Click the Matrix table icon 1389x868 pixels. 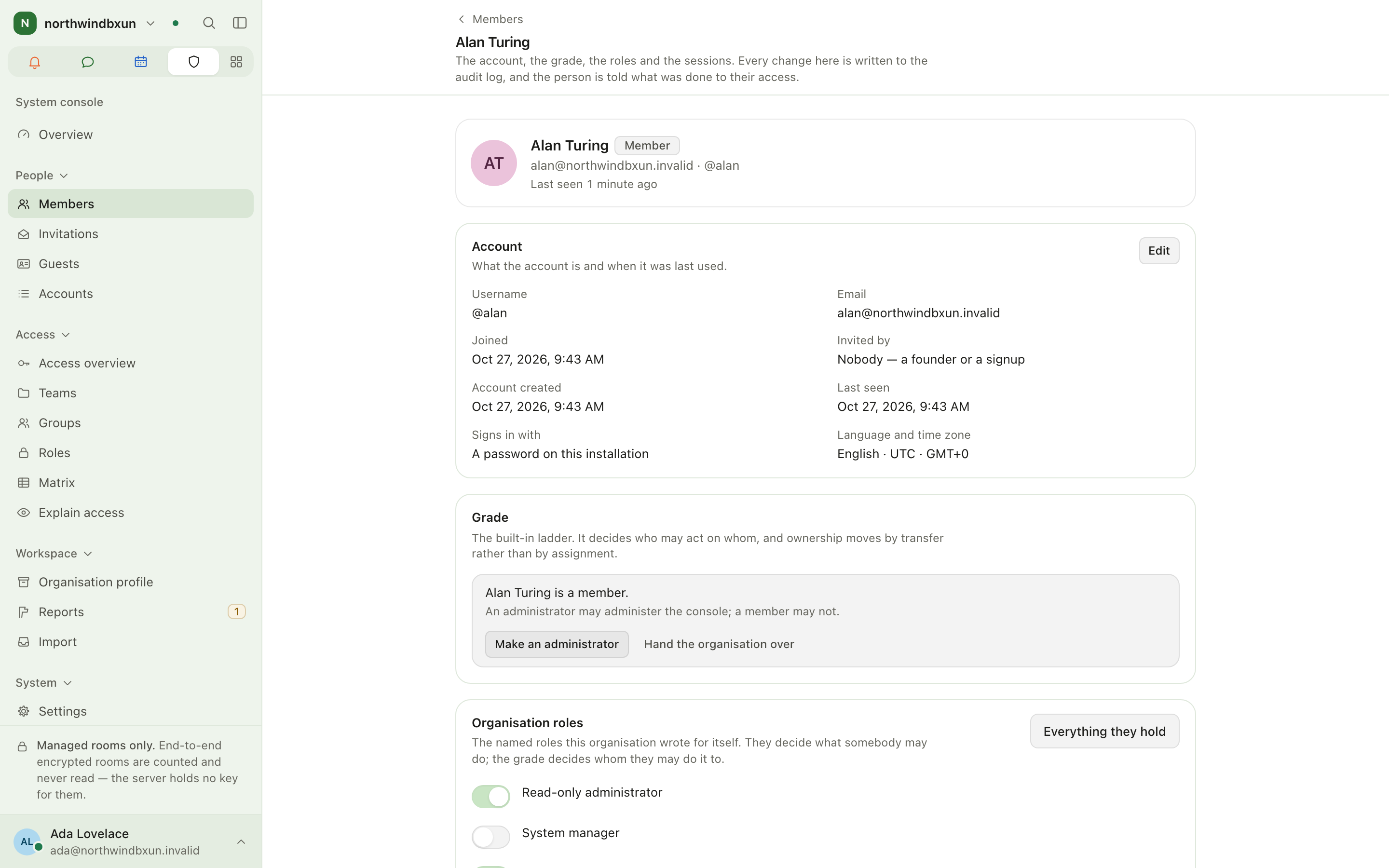24,483
